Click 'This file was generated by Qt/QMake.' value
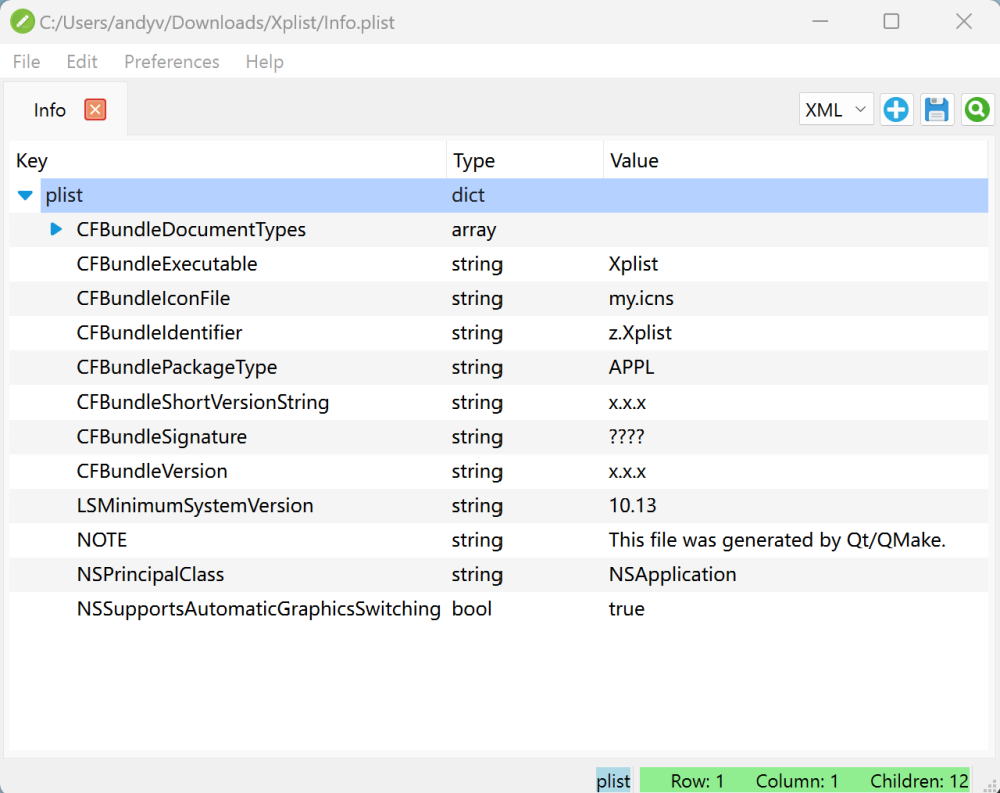Screen dimensions: 1000x793 [777, 540]
